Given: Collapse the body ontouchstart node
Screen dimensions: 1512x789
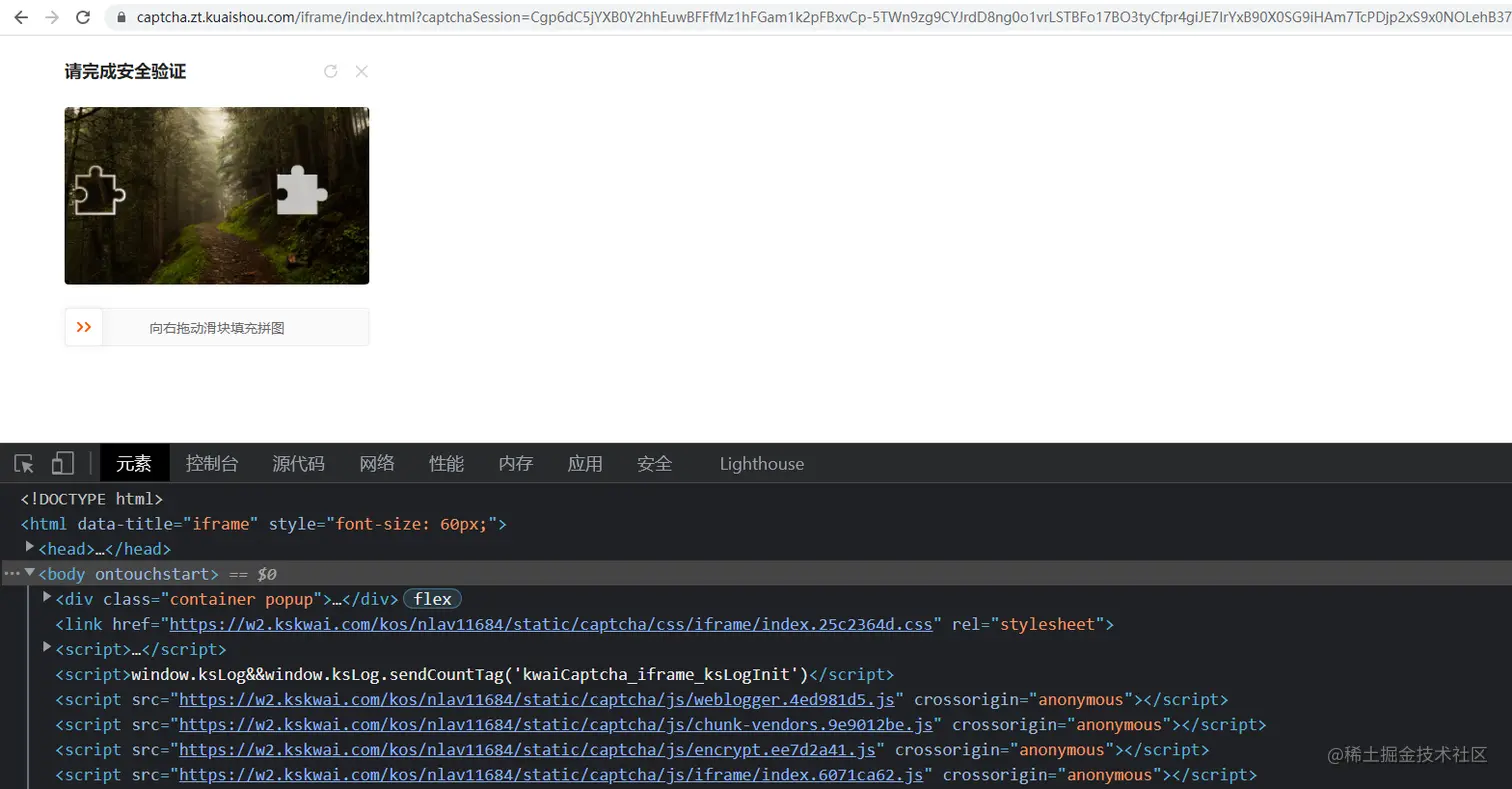Looking at the screenshot, I should [30, 573].
